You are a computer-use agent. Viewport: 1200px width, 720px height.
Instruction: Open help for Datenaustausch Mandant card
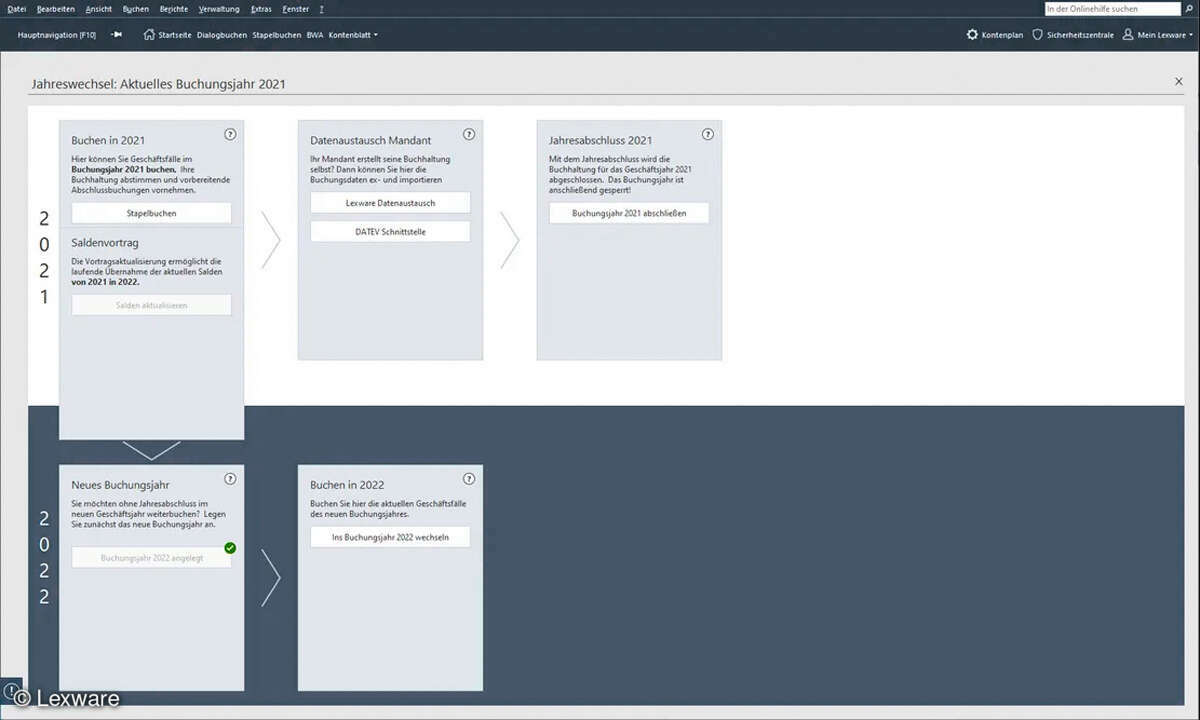point(469,134)
